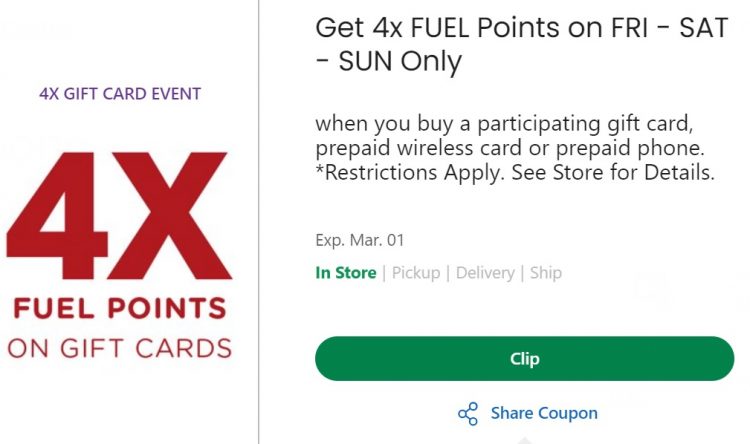Click the Exp. Mar. 01 expiration text
The height and width of the screenshot is (444, 750).
click(360, 240)
